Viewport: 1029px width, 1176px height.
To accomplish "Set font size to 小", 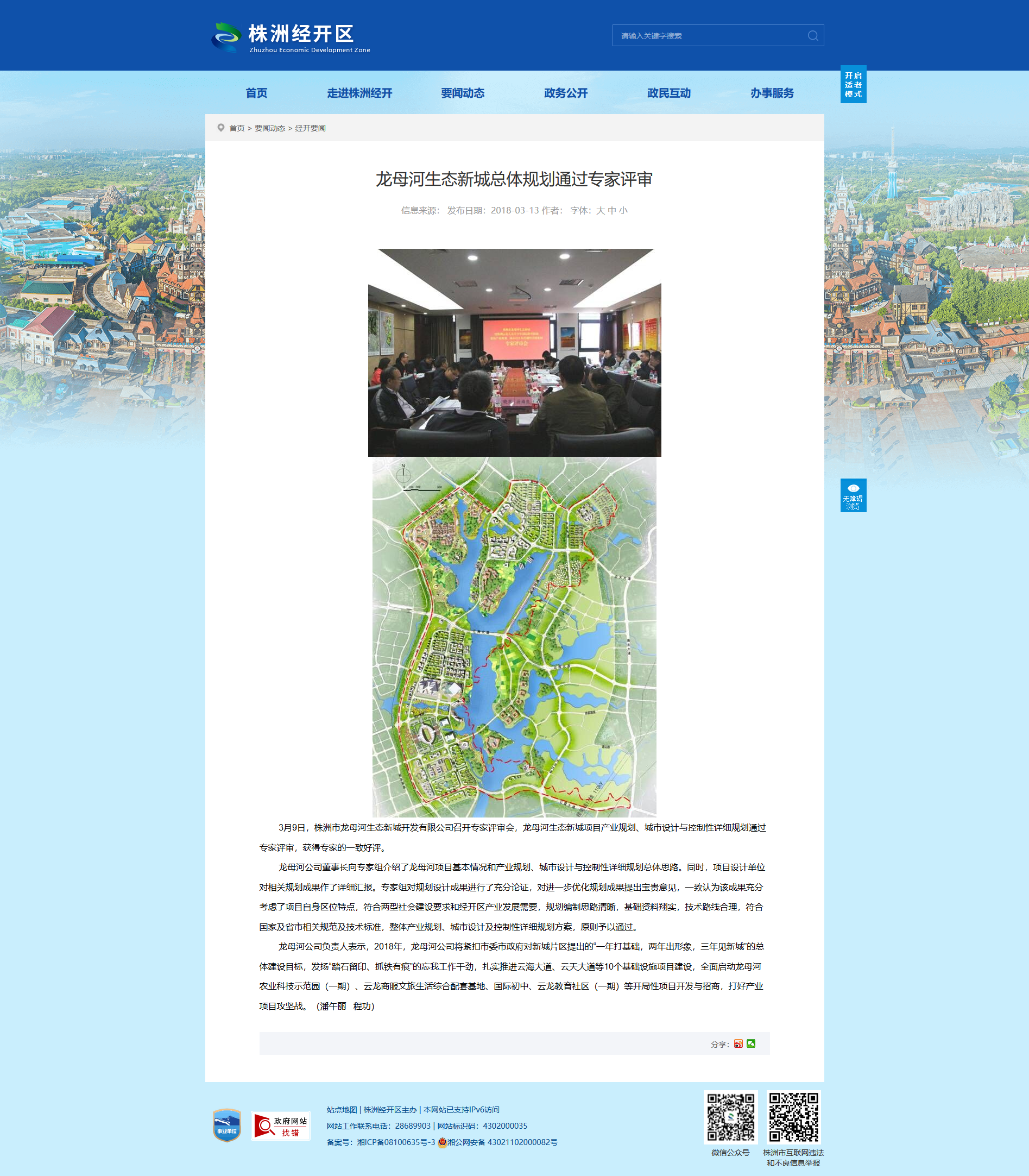I will pyautogui.click(x=623, y=210).
